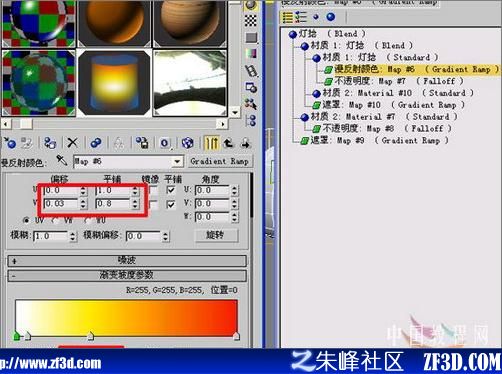
Task: Open the Map #6 name dropdown
Action: point(177,162)
